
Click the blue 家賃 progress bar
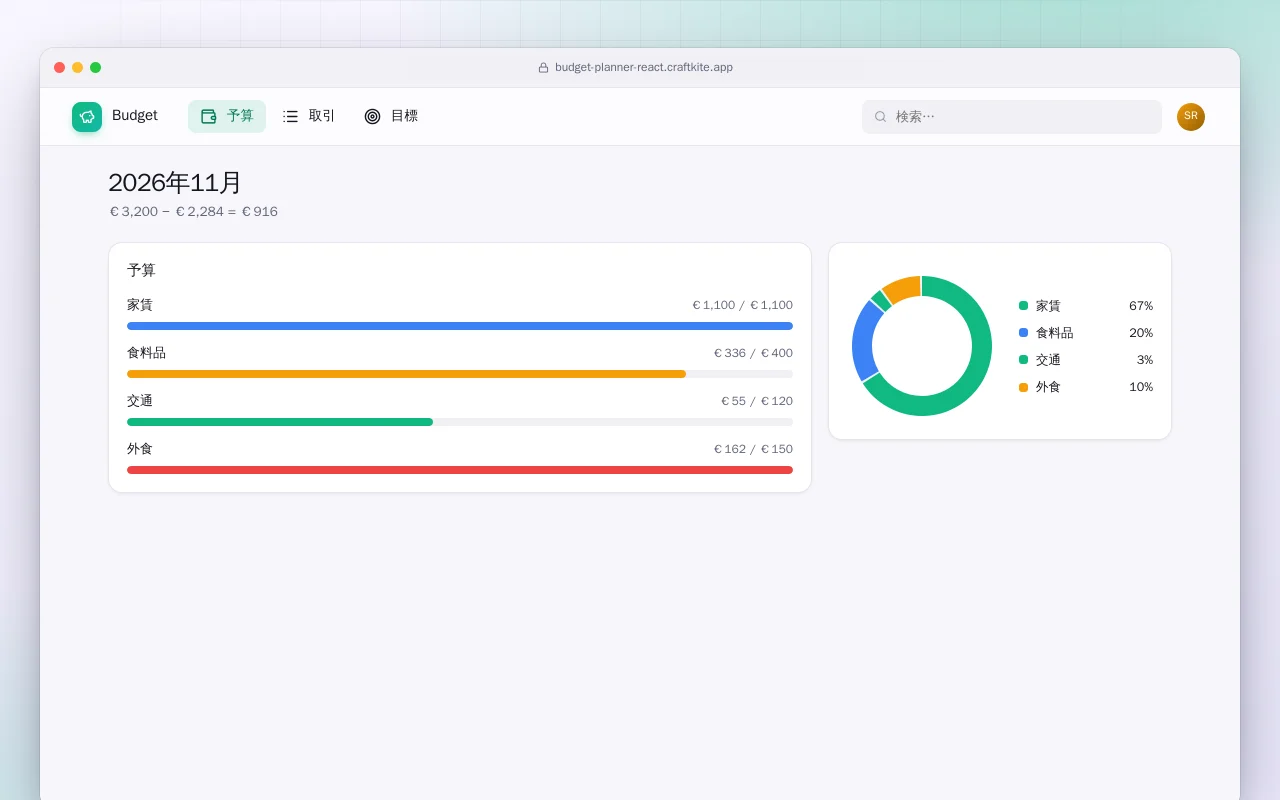coord(460,326)
